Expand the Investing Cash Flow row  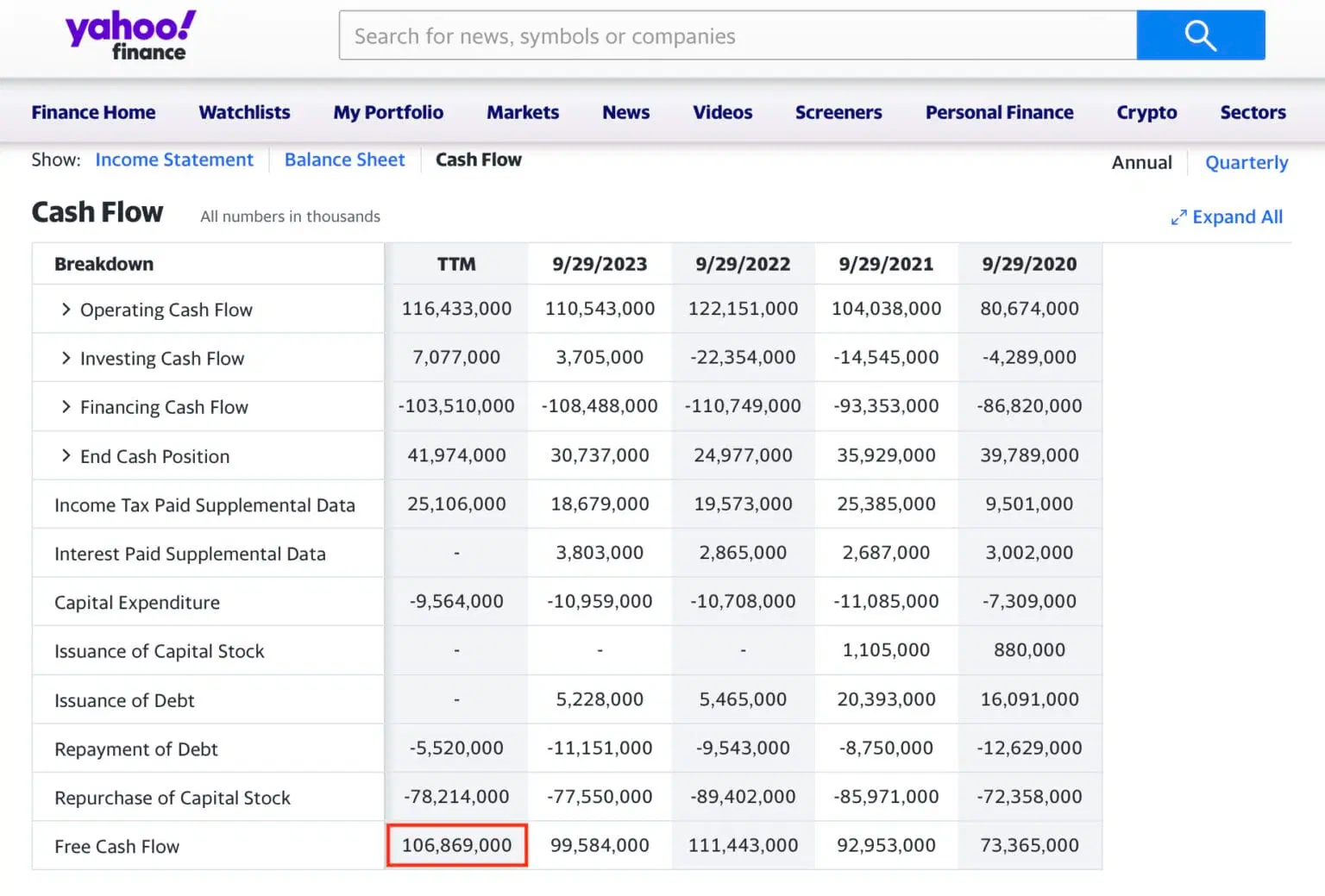click(66, 358)
